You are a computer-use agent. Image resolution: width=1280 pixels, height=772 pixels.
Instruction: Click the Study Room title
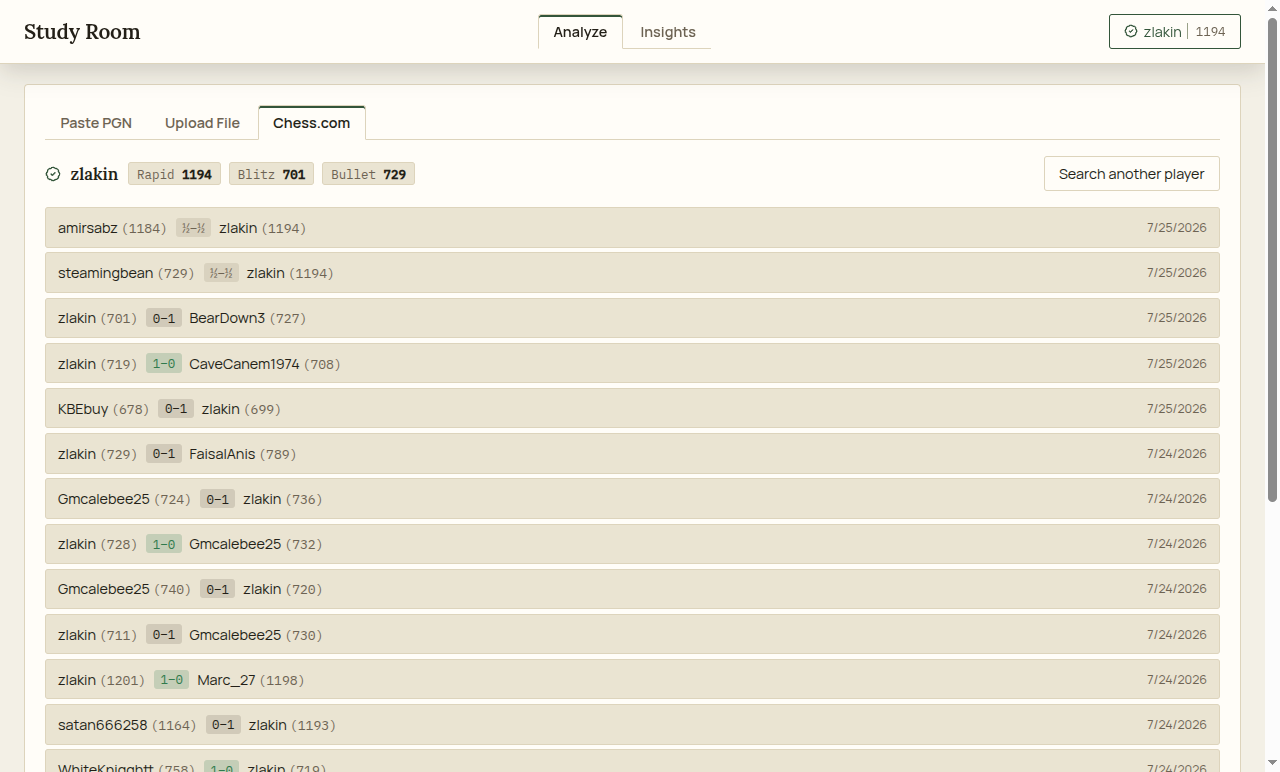(82, 31)
